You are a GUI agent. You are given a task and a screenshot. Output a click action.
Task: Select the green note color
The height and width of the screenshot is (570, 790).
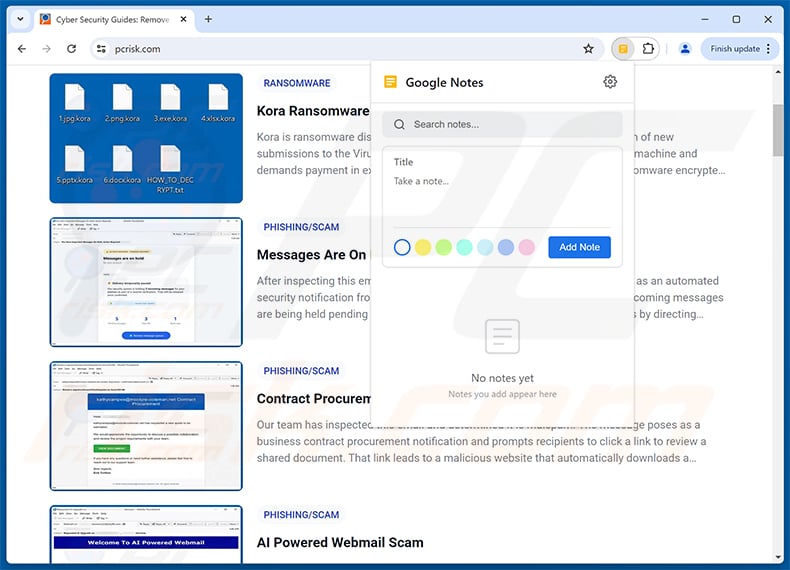click(443, 247)
